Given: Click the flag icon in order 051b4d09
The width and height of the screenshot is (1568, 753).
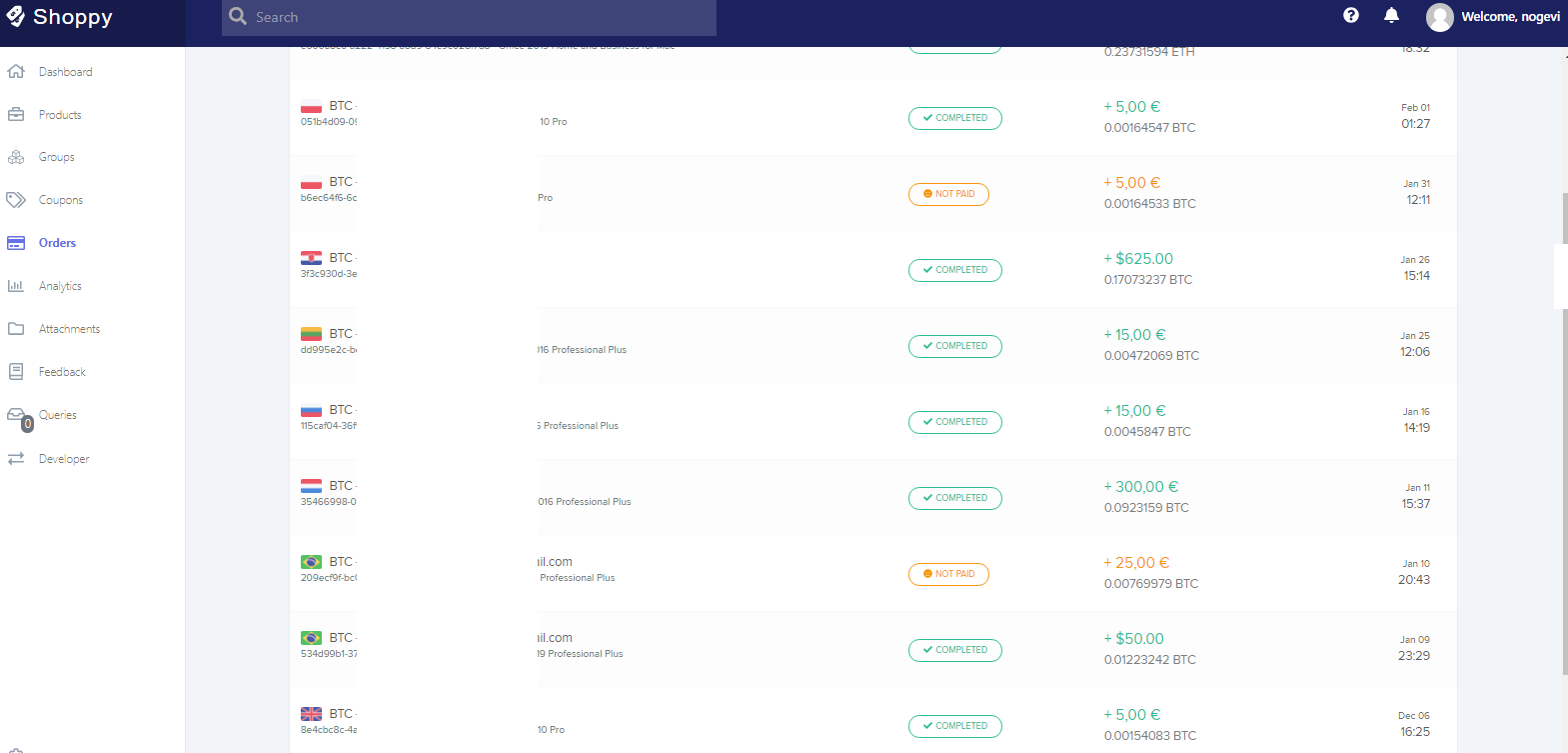Looking at the screenshot, I should [311, 106].
